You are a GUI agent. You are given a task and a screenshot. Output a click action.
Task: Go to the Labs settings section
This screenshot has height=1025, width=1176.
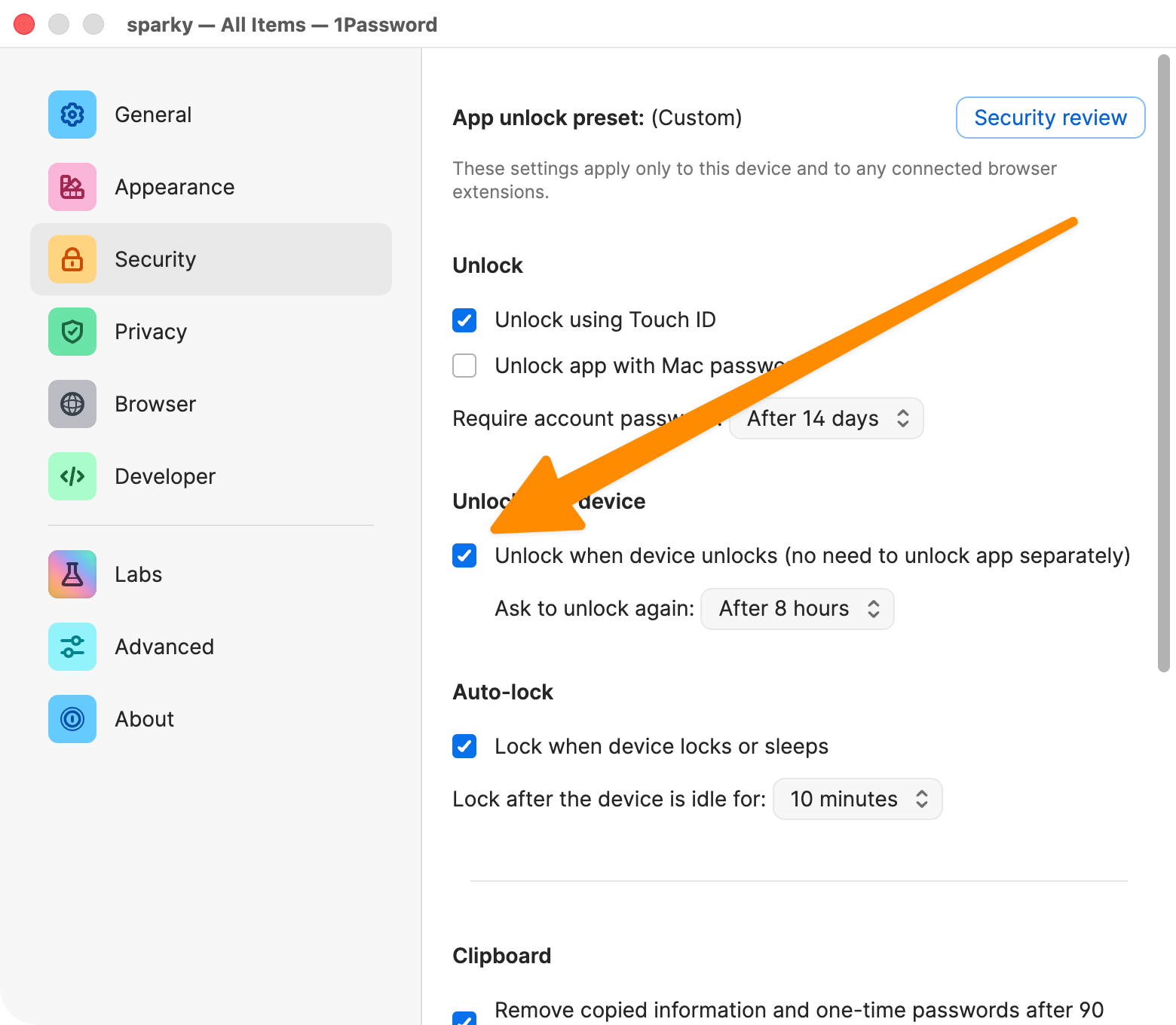tap(138, 574)
